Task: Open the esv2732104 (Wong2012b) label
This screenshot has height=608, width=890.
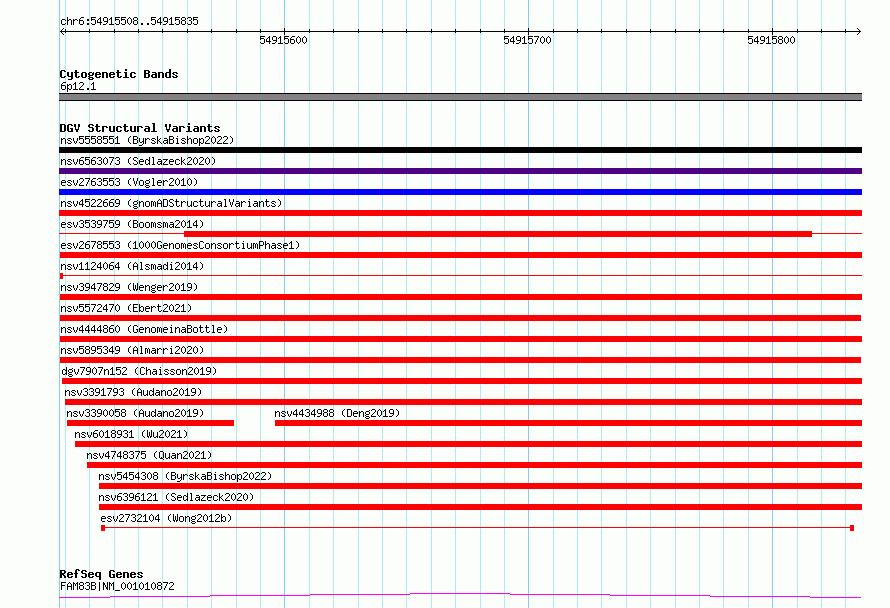Action: point(166,518)
